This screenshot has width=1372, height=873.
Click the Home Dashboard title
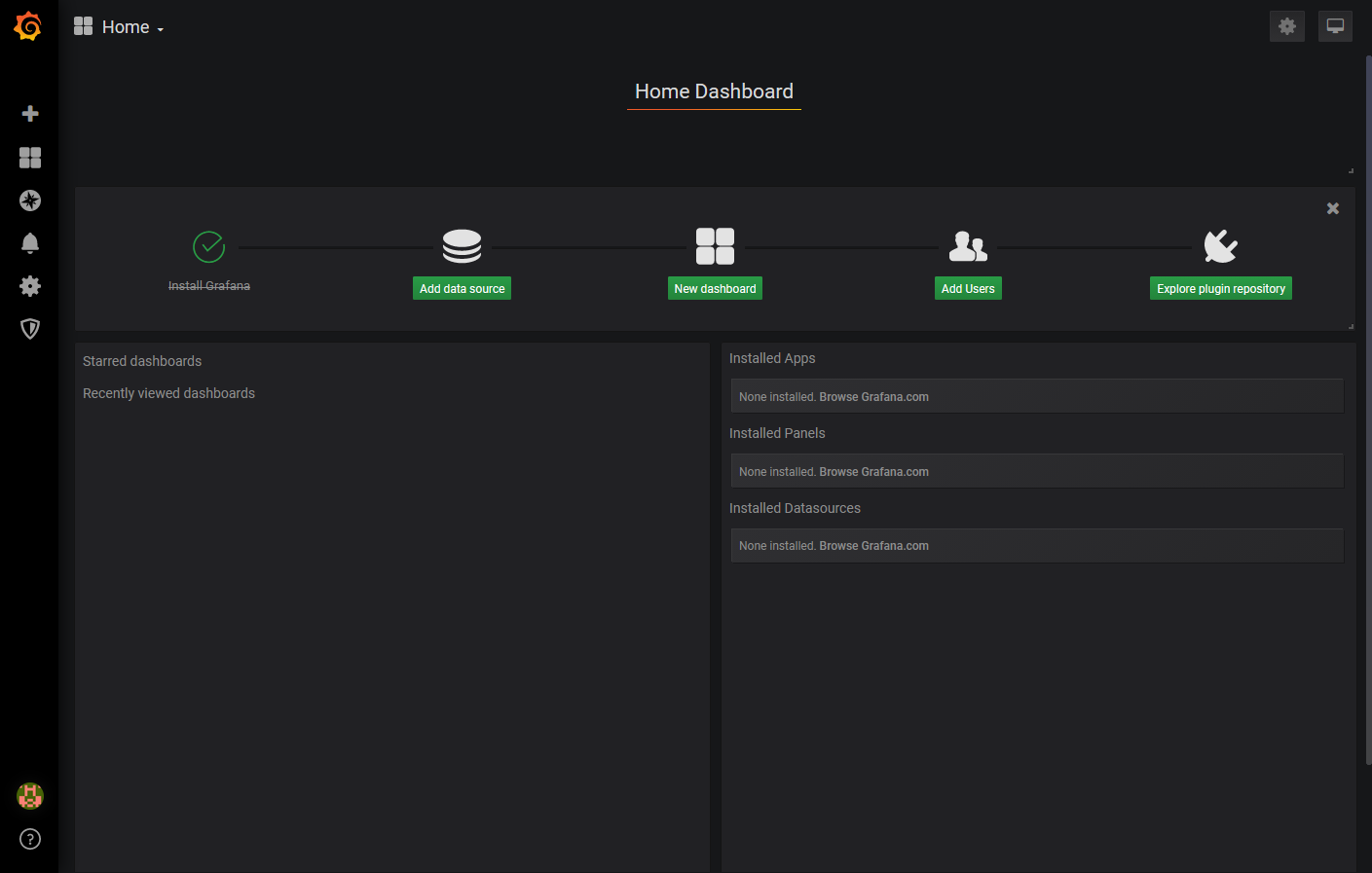click(714, 91)
